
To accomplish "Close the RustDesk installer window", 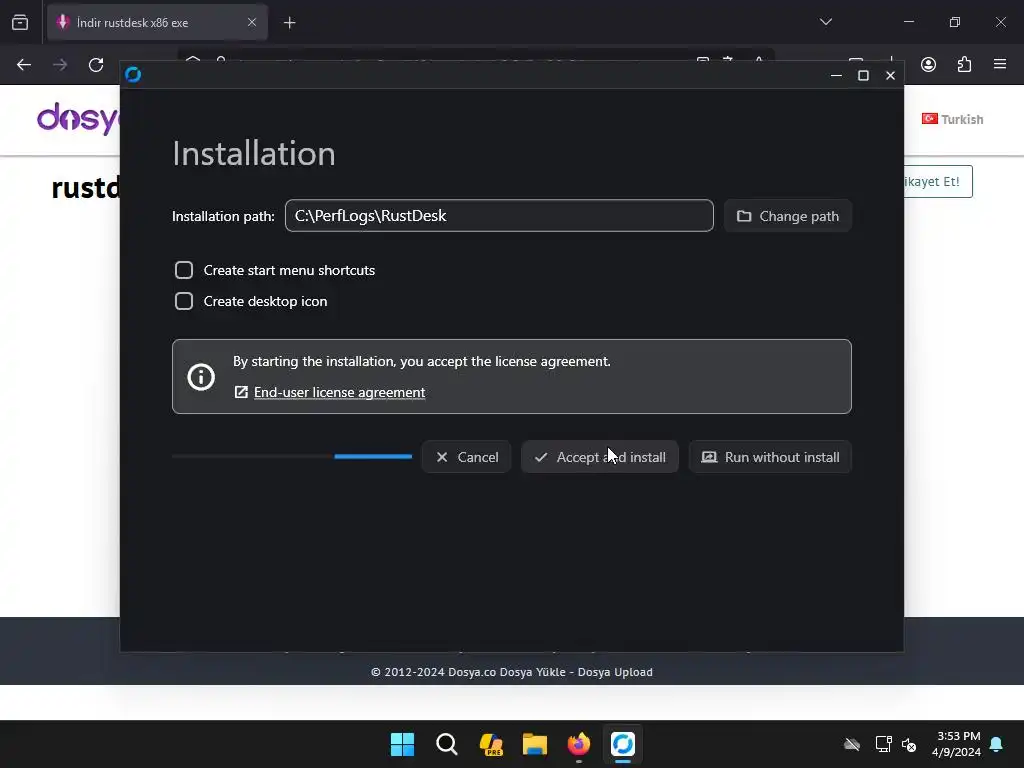I will [x=890, y=75].
